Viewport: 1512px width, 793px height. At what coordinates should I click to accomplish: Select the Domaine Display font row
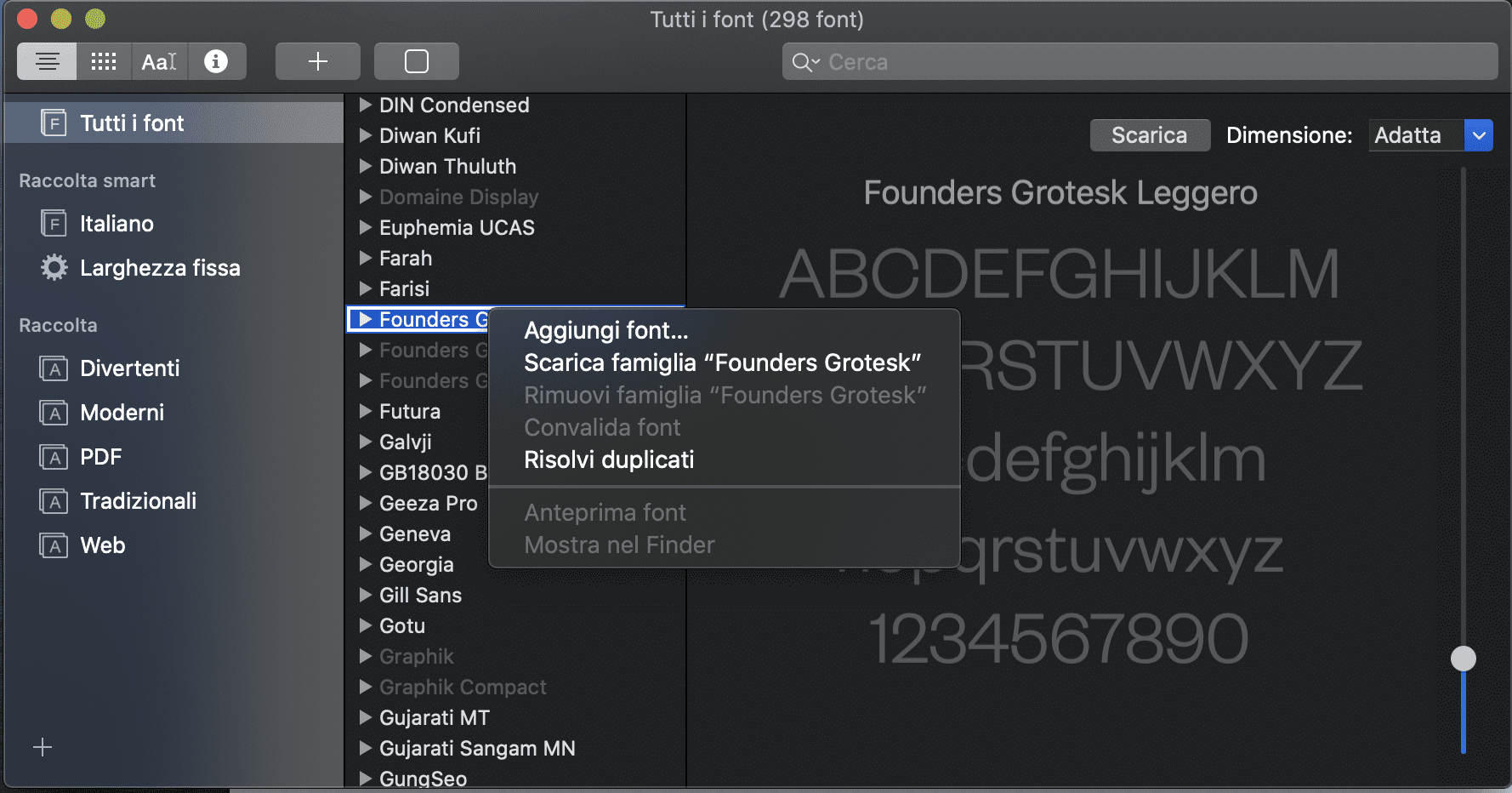pyautogui.click(x=515, y=197)
